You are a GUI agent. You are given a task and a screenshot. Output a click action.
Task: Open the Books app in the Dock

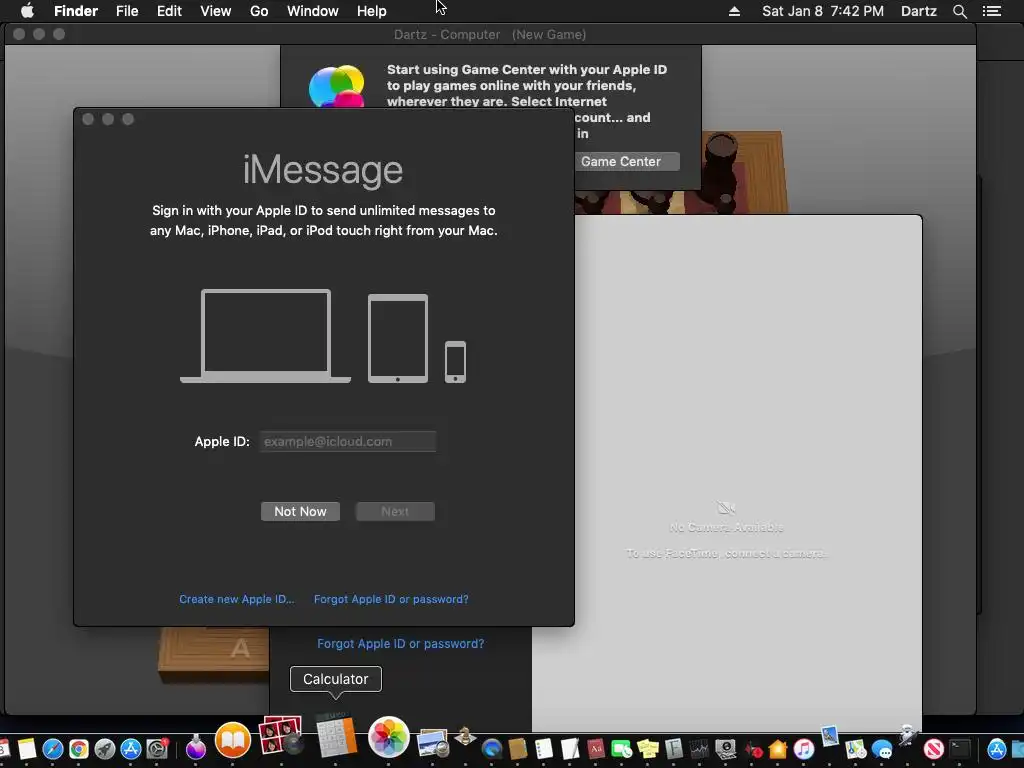(233, 741)
